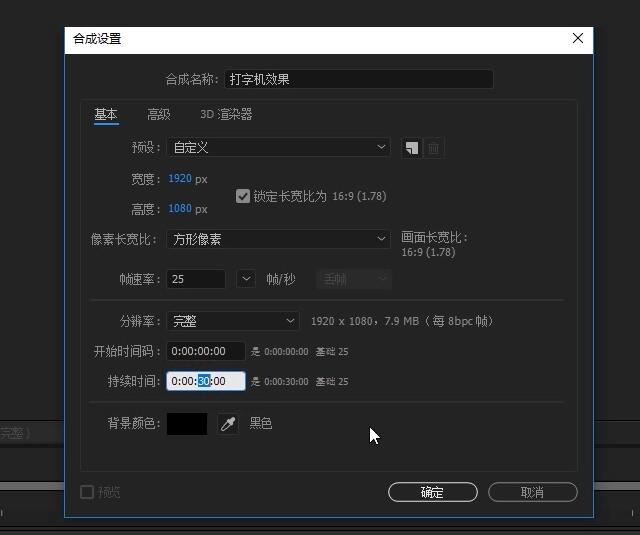Click the width value 1920
Image resolution: width=640 pixels, height=535 pixels.
(x=180, y=178)
